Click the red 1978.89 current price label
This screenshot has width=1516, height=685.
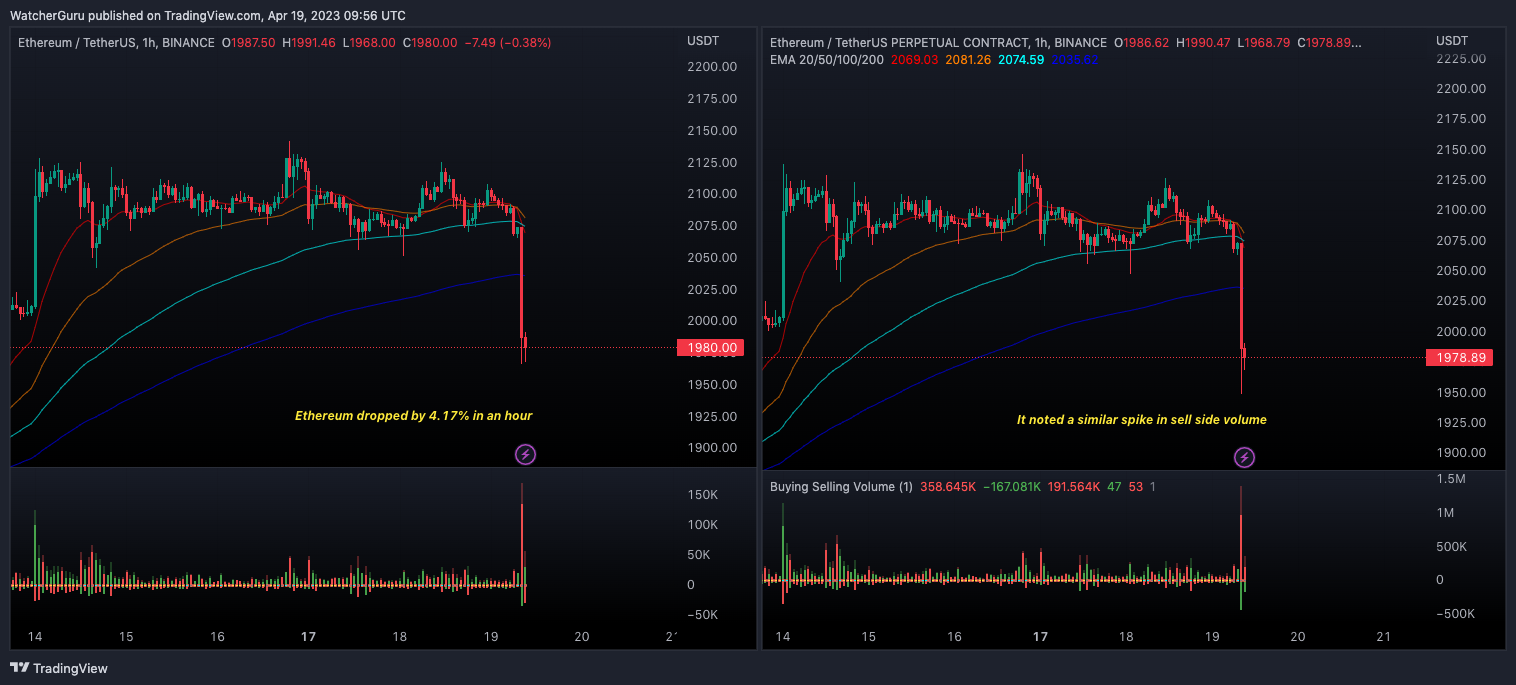tap(1459, 357)
